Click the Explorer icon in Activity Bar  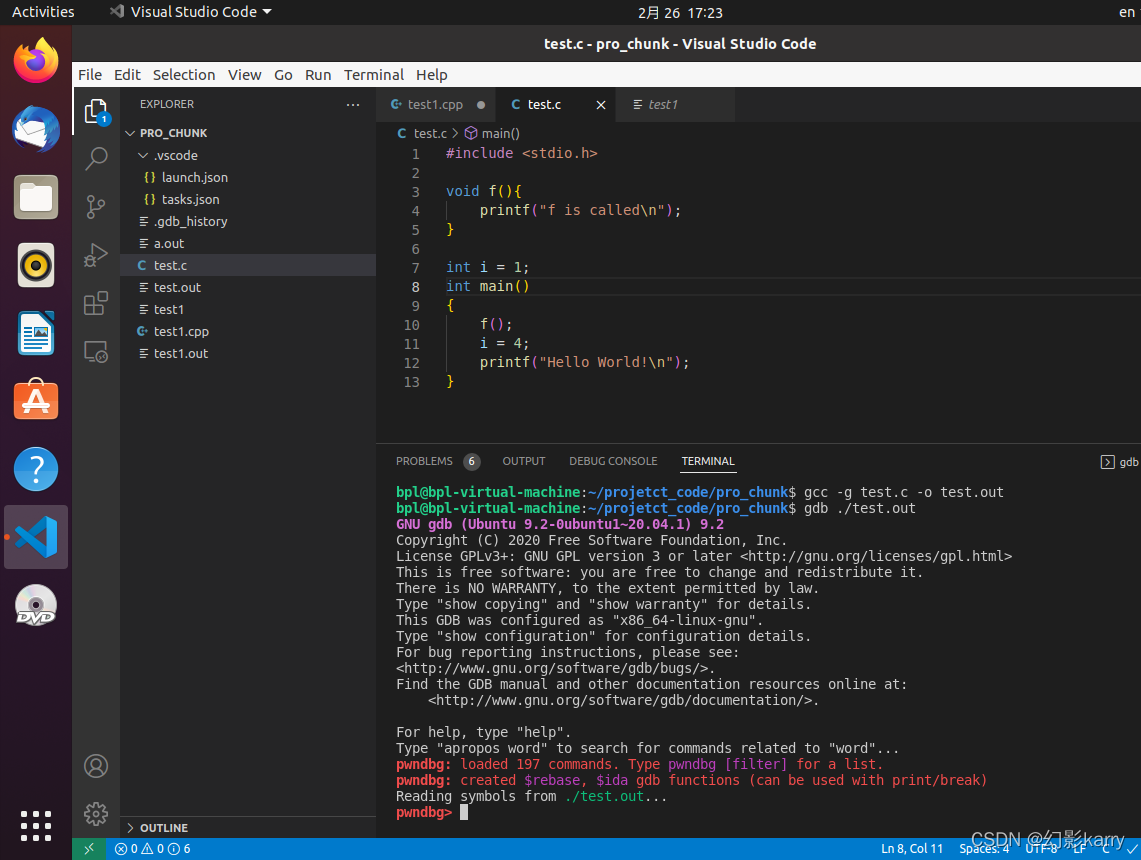click(x=95, y=112)
